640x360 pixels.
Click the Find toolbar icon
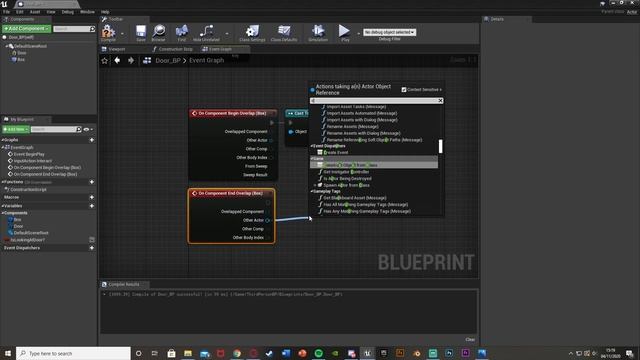tap(182, 31)
